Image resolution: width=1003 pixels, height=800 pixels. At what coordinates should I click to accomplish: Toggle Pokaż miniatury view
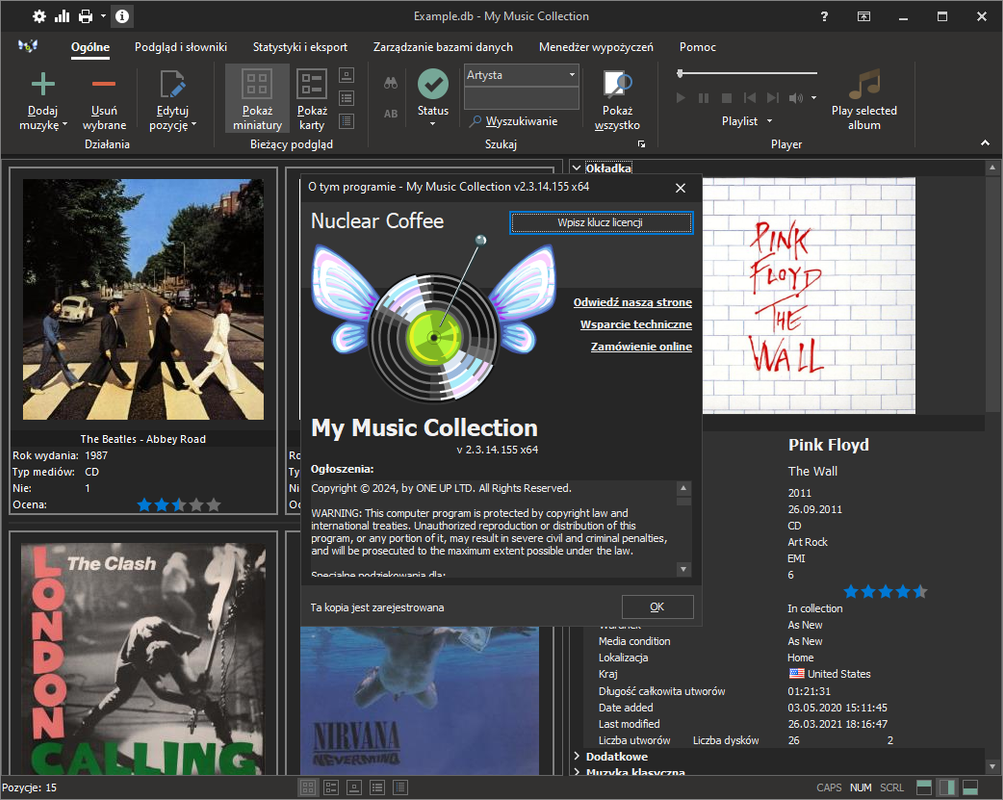(x=257, y=98)
